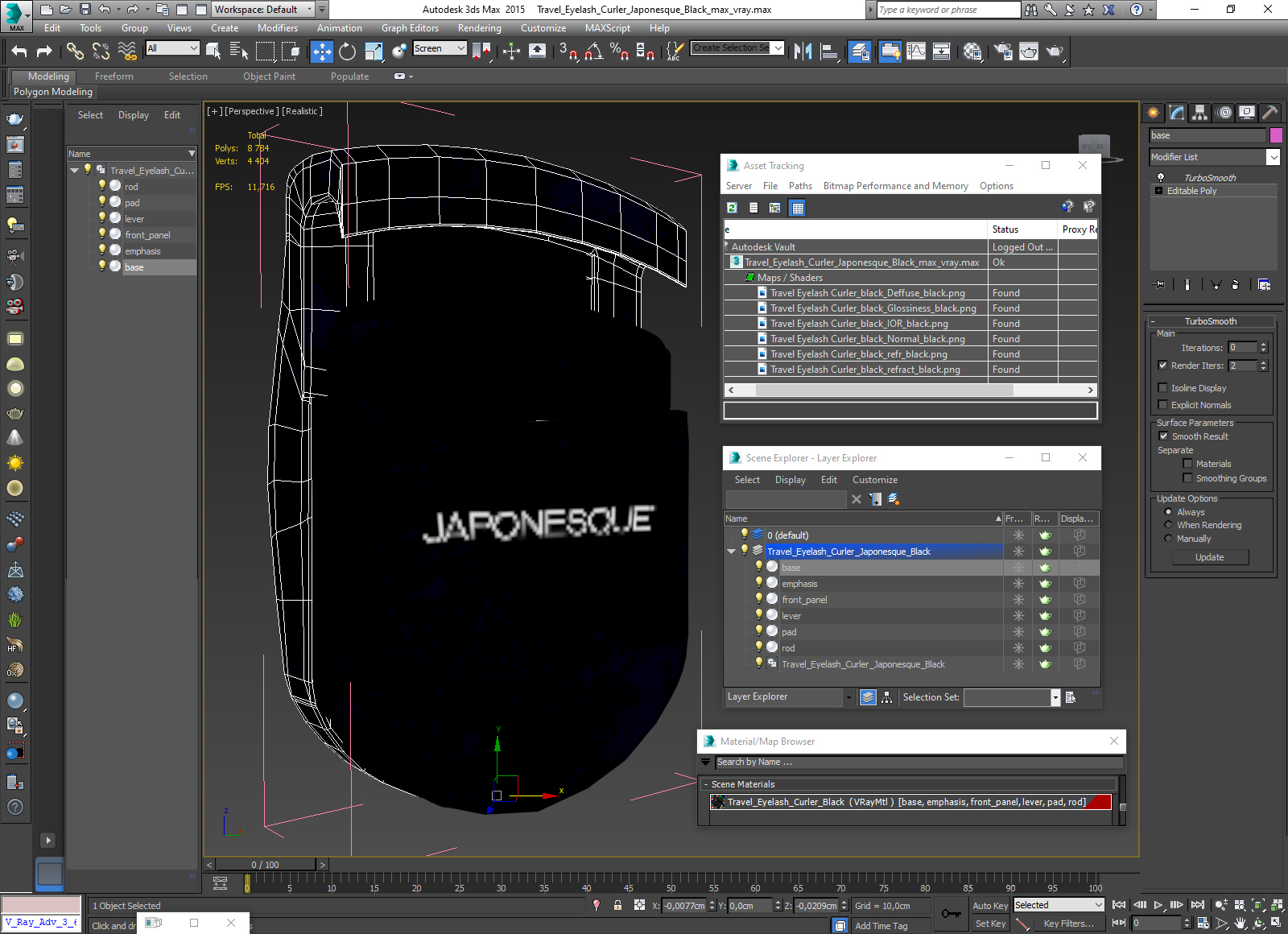1288x934 pixels.
Task: Open Graph Editors menu
Action: [x=410, y=28]
